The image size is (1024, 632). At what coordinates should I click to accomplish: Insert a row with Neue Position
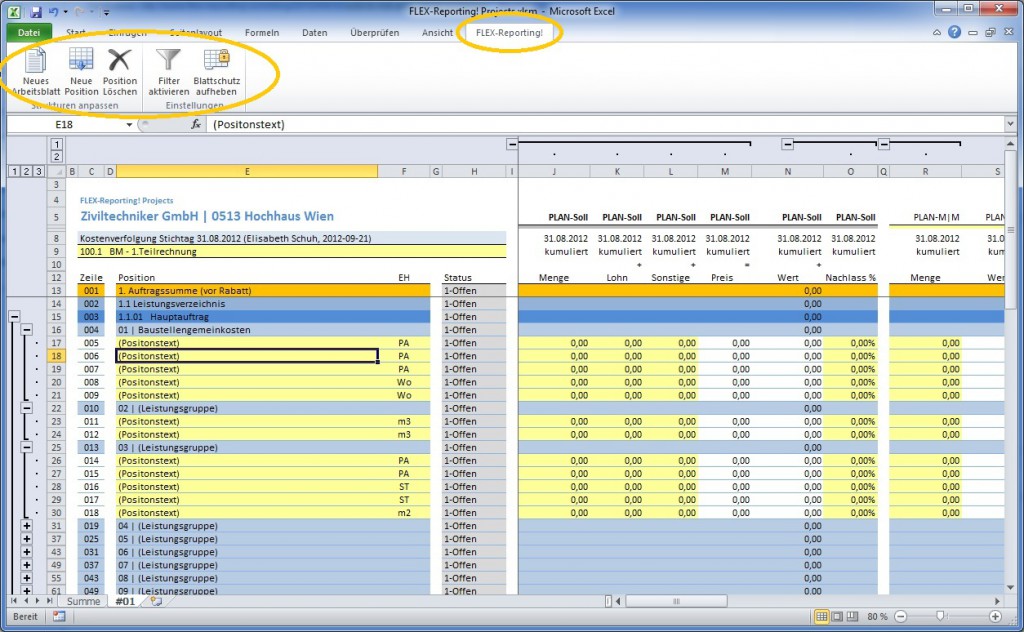(81, 61)
